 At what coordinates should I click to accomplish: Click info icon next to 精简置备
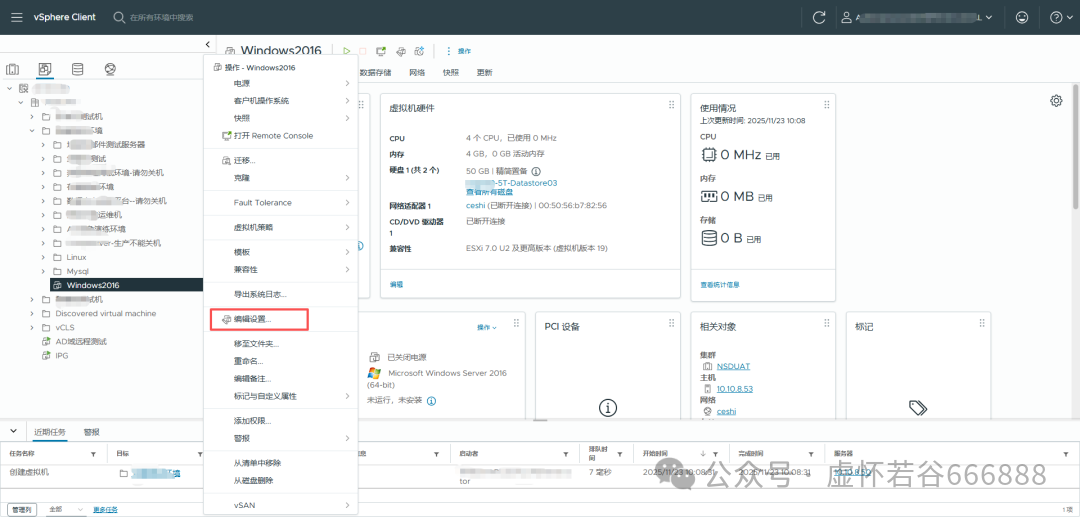click(x=536, y=171)
